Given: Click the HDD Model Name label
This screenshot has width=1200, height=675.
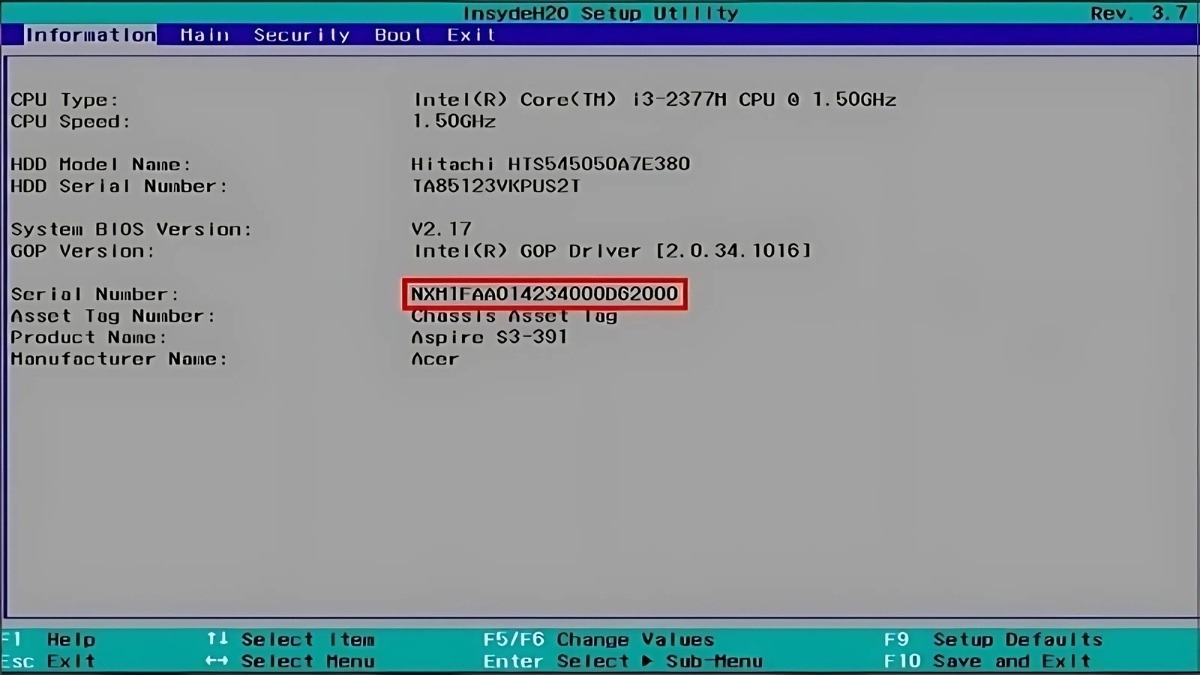Looking at the screenshot, I should 100,164.
